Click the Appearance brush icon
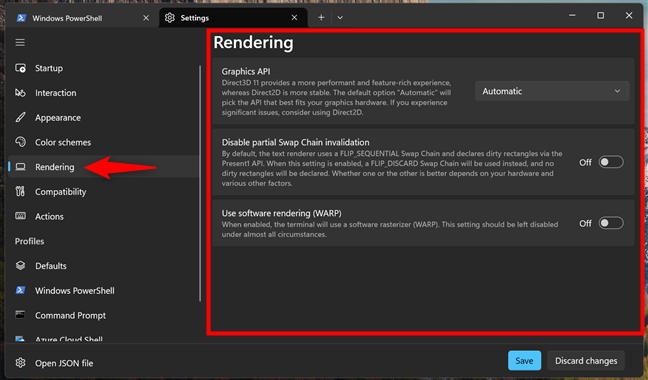The image size is (648, 380). [x=20, y=118]
